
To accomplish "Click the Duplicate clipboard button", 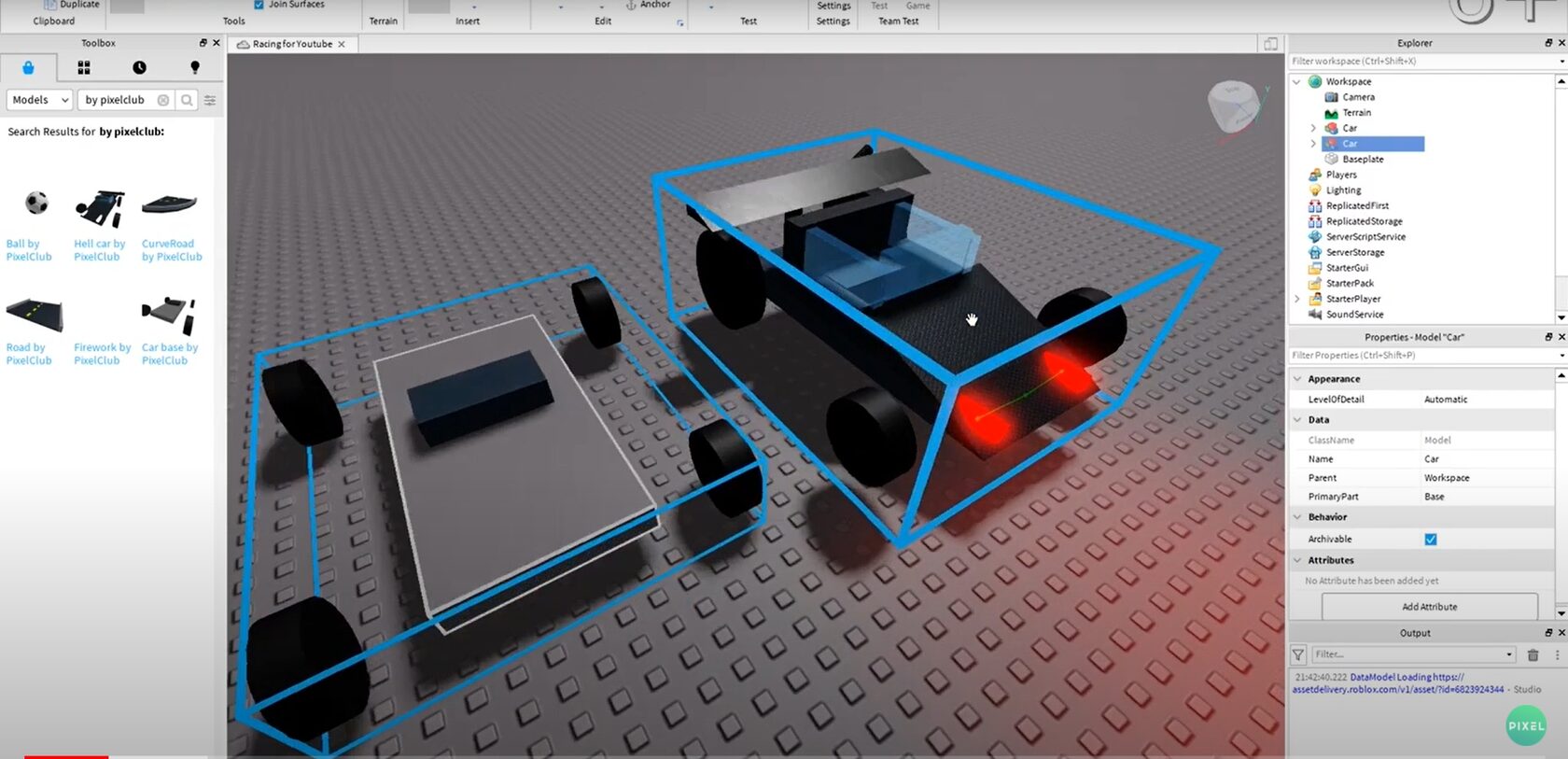I will coord(71,5).
